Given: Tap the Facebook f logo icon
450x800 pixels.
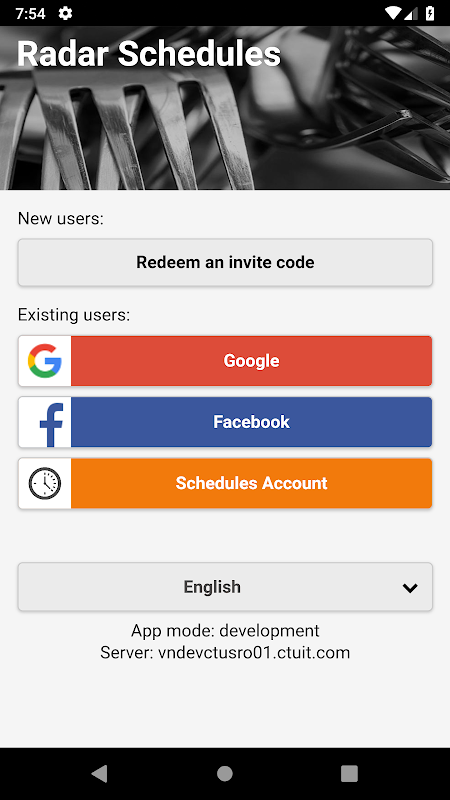Looking at the screenshot, I should pyautogui.click(x=51, y=424).
